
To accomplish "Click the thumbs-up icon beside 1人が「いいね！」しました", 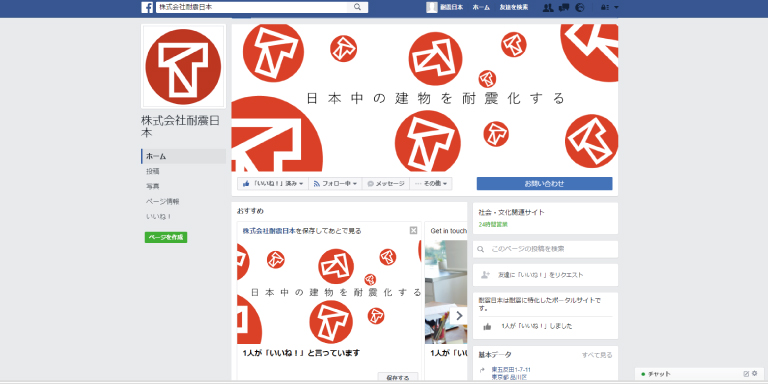I will coord(487,326).
